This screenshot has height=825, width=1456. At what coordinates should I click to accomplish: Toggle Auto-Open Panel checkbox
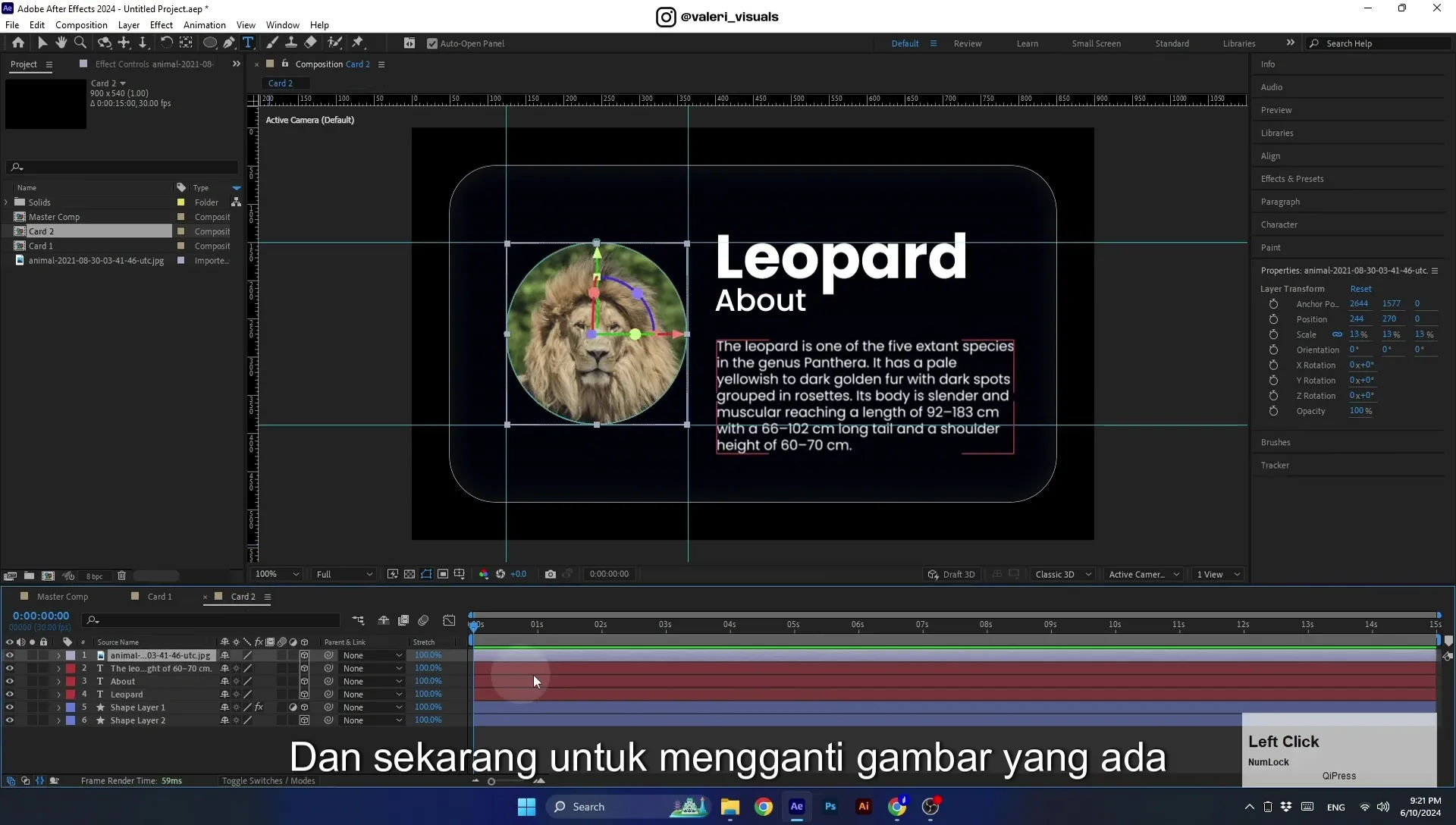coord(432,43)
